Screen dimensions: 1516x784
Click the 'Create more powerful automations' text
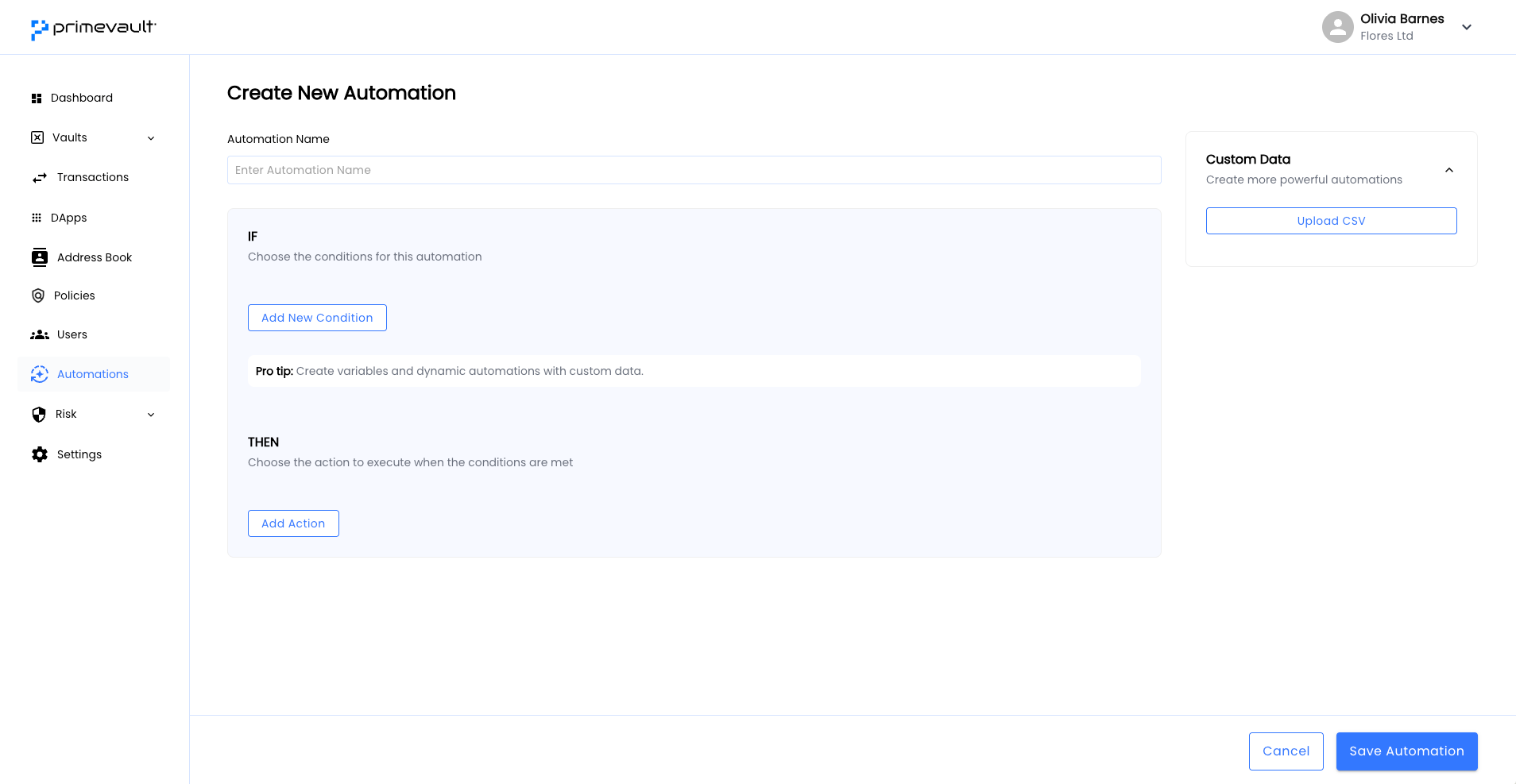click(x=1304, y=180)
